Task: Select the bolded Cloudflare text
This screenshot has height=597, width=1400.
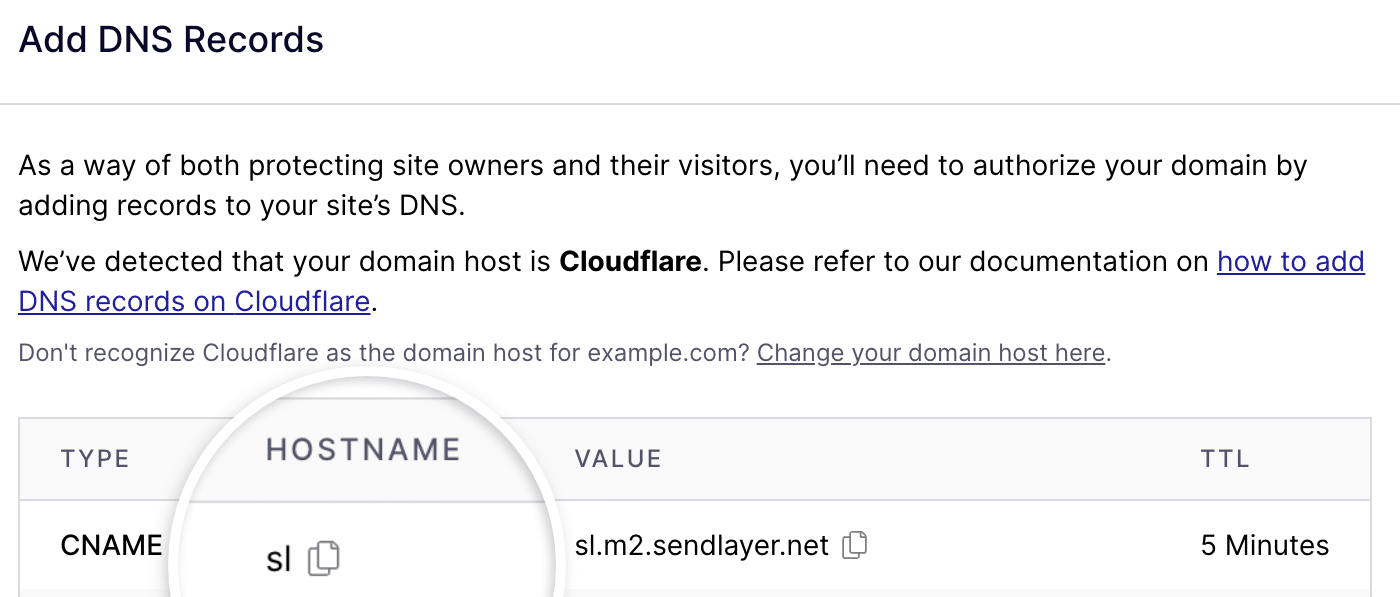Action: click(x=631, y=261)
